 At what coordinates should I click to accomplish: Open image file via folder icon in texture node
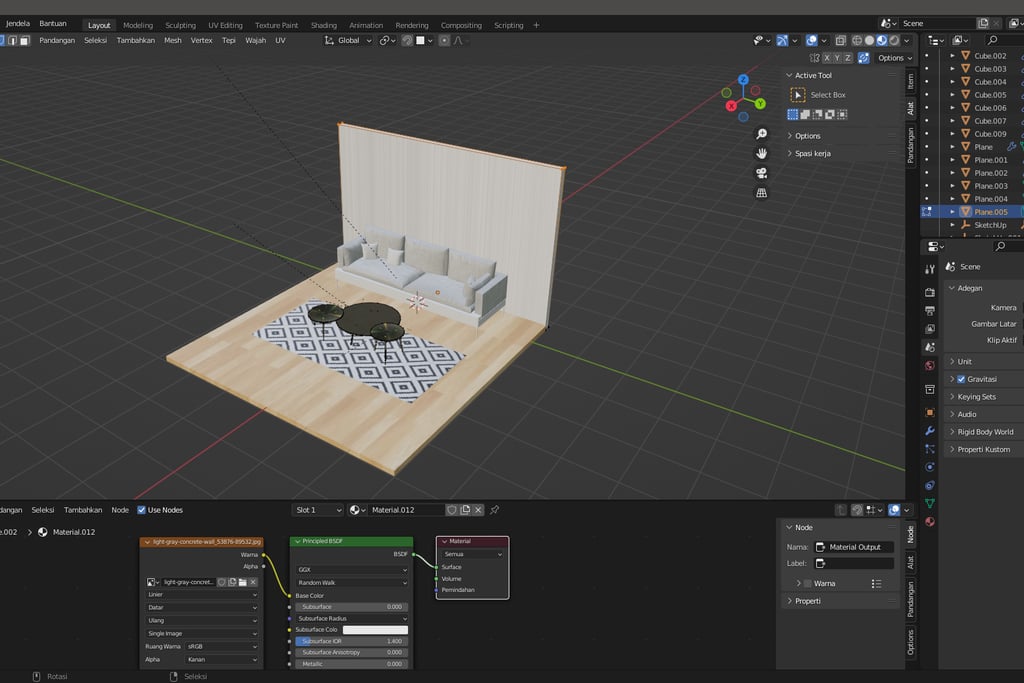point(242,582)
